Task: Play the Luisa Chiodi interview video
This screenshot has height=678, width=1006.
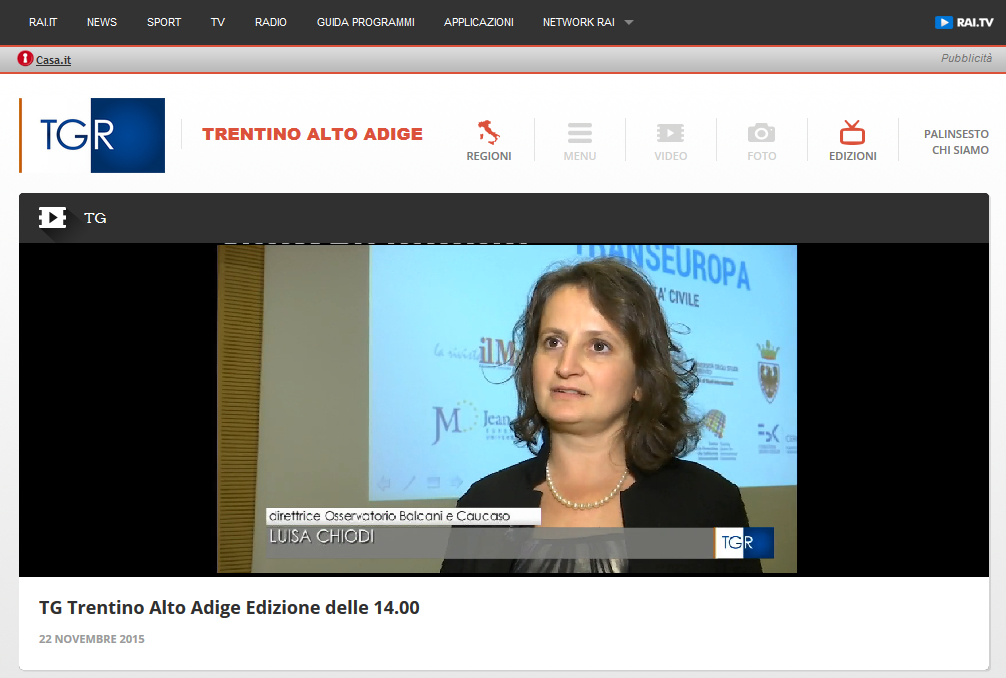Action: coord(506,408)
